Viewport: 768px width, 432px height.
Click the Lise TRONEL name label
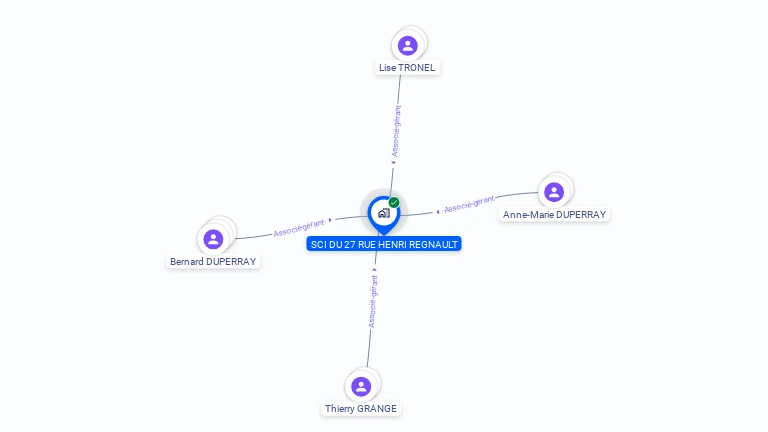point(407,68)
